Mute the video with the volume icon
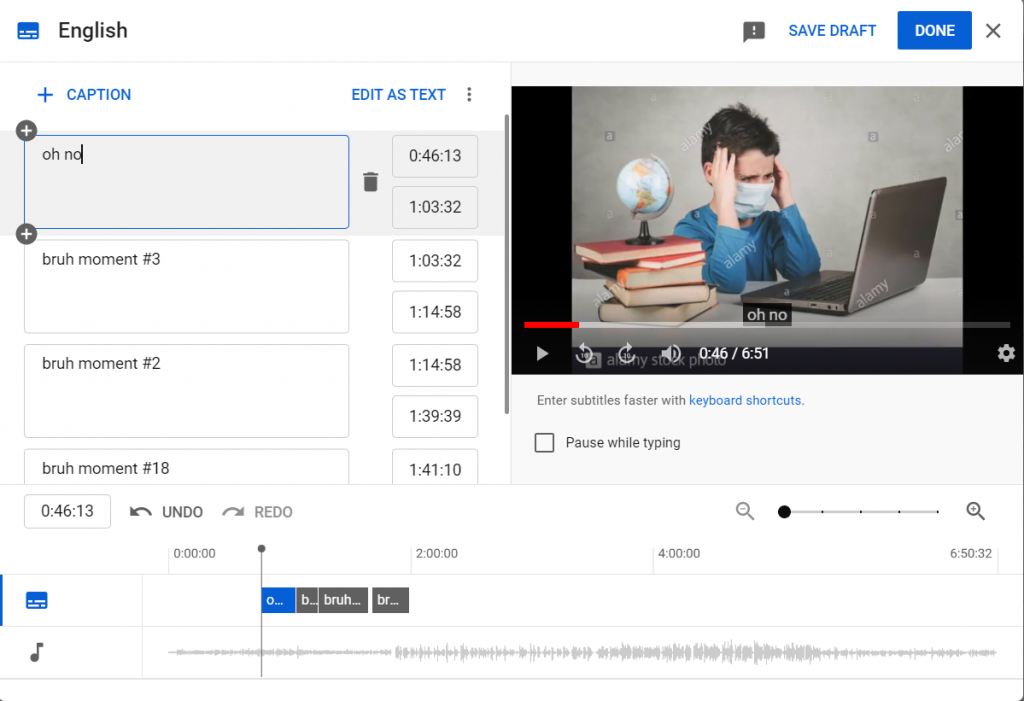Viewport: 1024px width, 701px height. click(x=671, y=353)
